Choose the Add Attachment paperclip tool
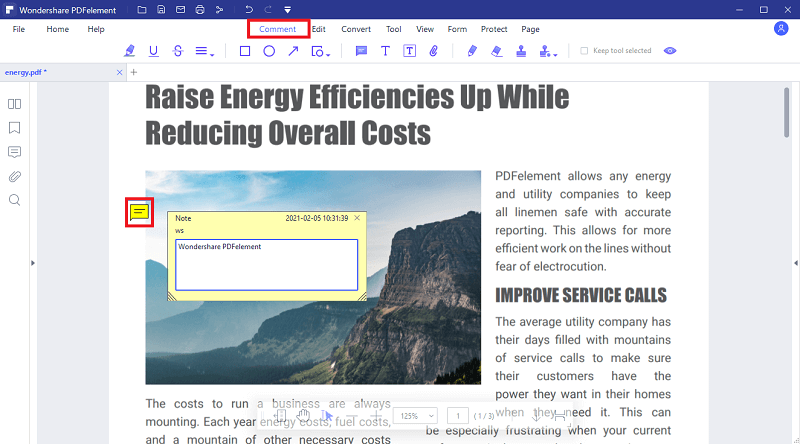Image resolution: width=800 pixels, height=444 pixels. click(x=434, y=51)
